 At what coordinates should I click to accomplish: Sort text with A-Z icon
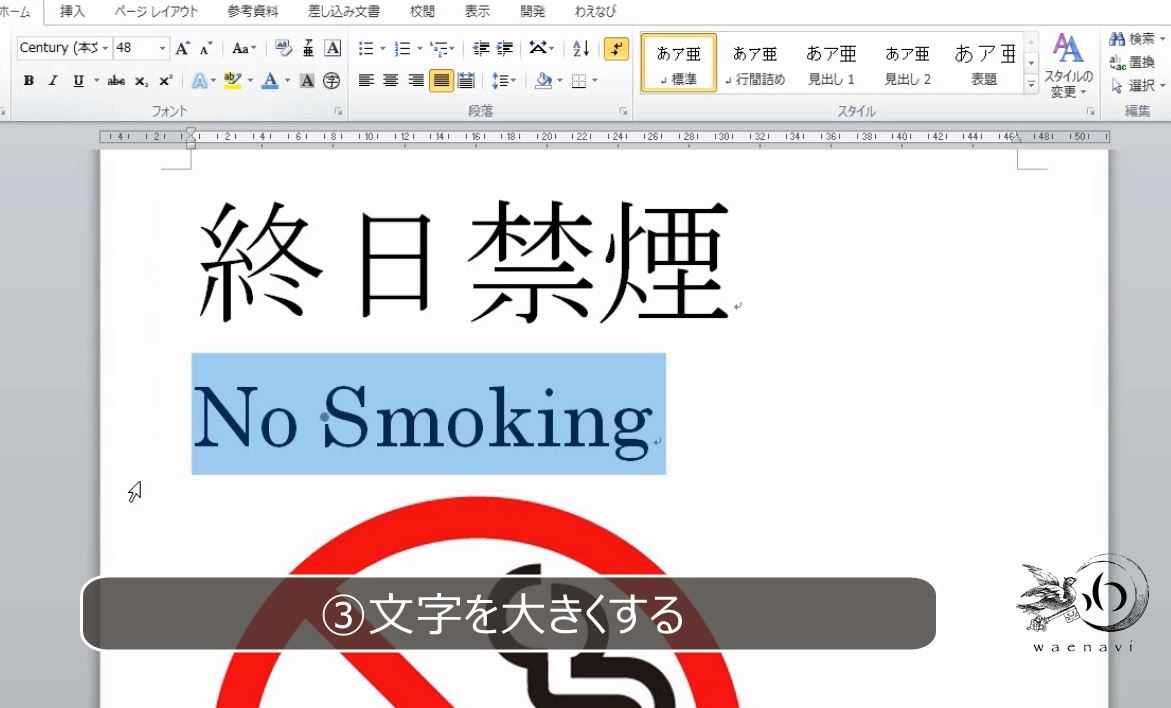[x=581, y=49]
